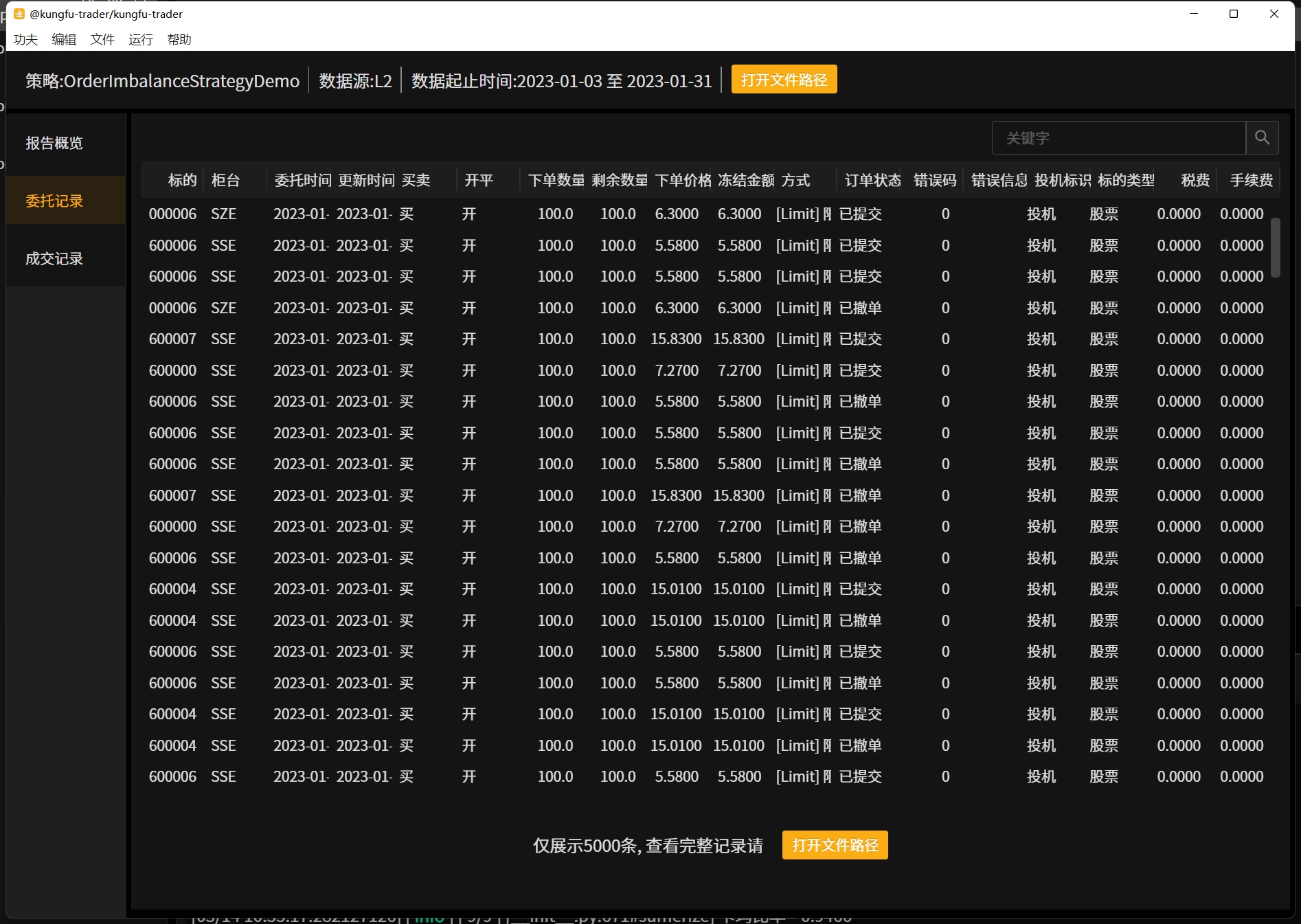Focus the 关键字 search field
This screenshot has height=924, width=1301.
pyautogui.click(x=1118, y=138)
